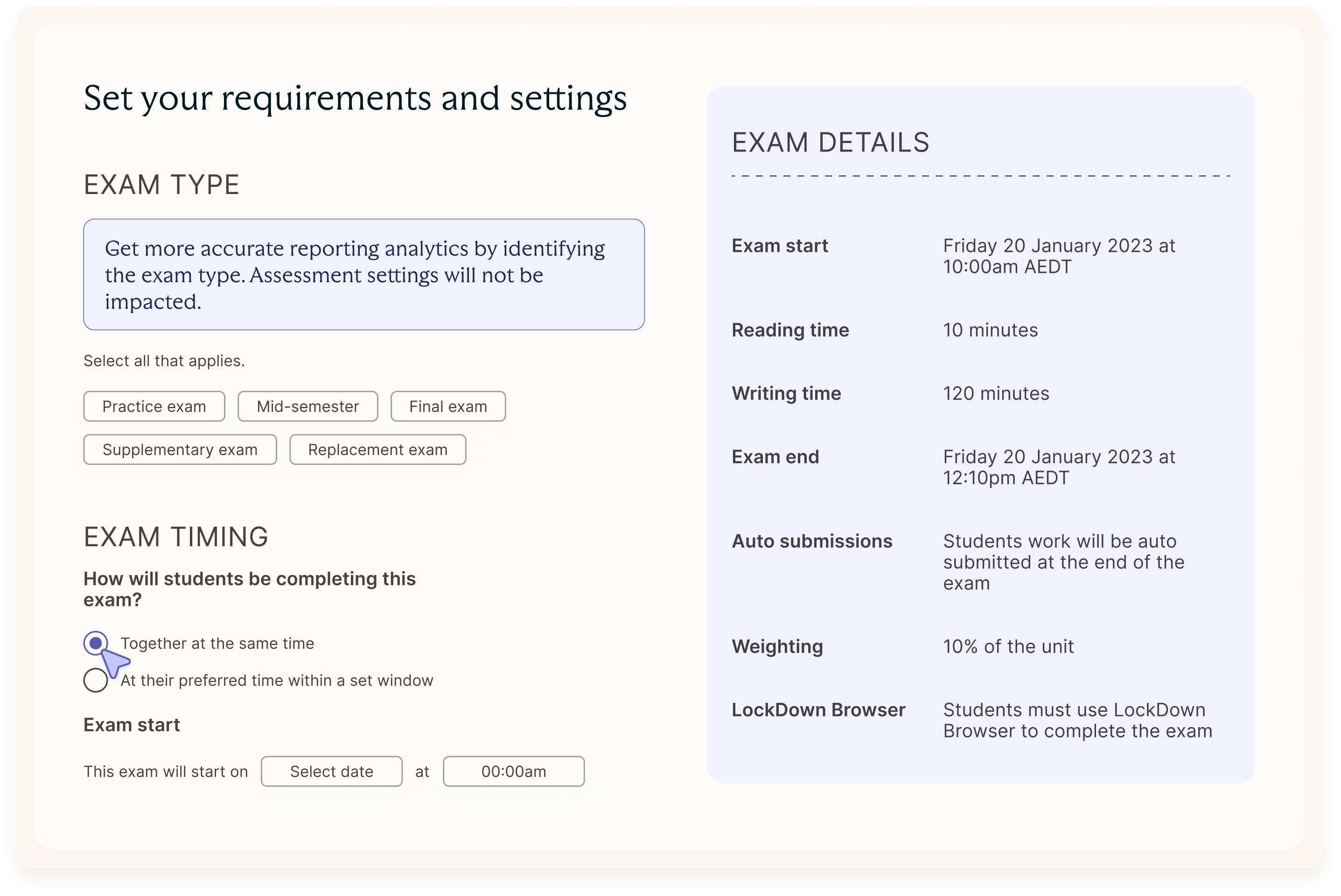The height and width of the screenshot is (896, 1341).
Task: Click the Auto submissions label
Action: [x=812, y=541]
